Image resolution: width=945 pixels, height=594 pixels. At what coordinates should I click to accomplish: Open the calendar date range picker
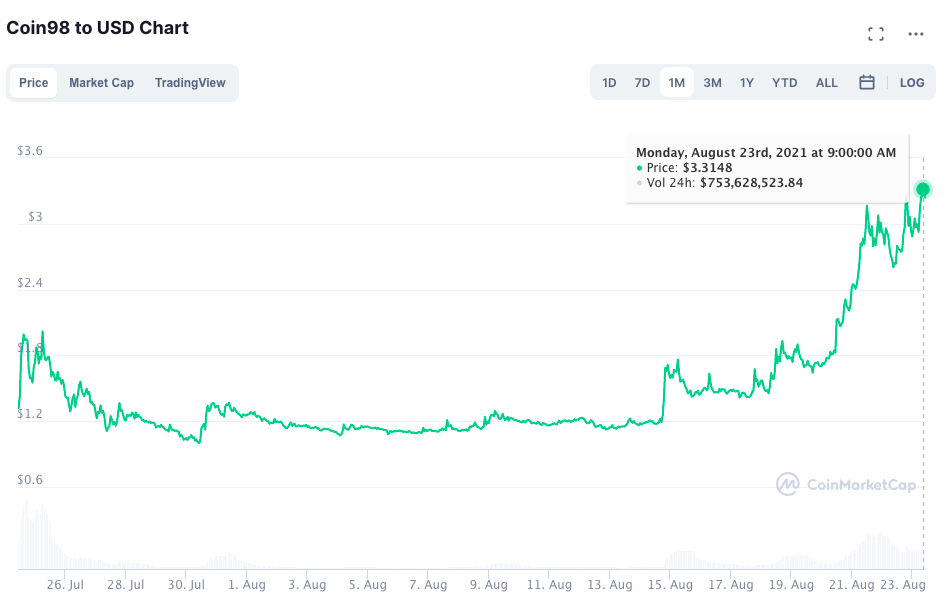[867, 83]
